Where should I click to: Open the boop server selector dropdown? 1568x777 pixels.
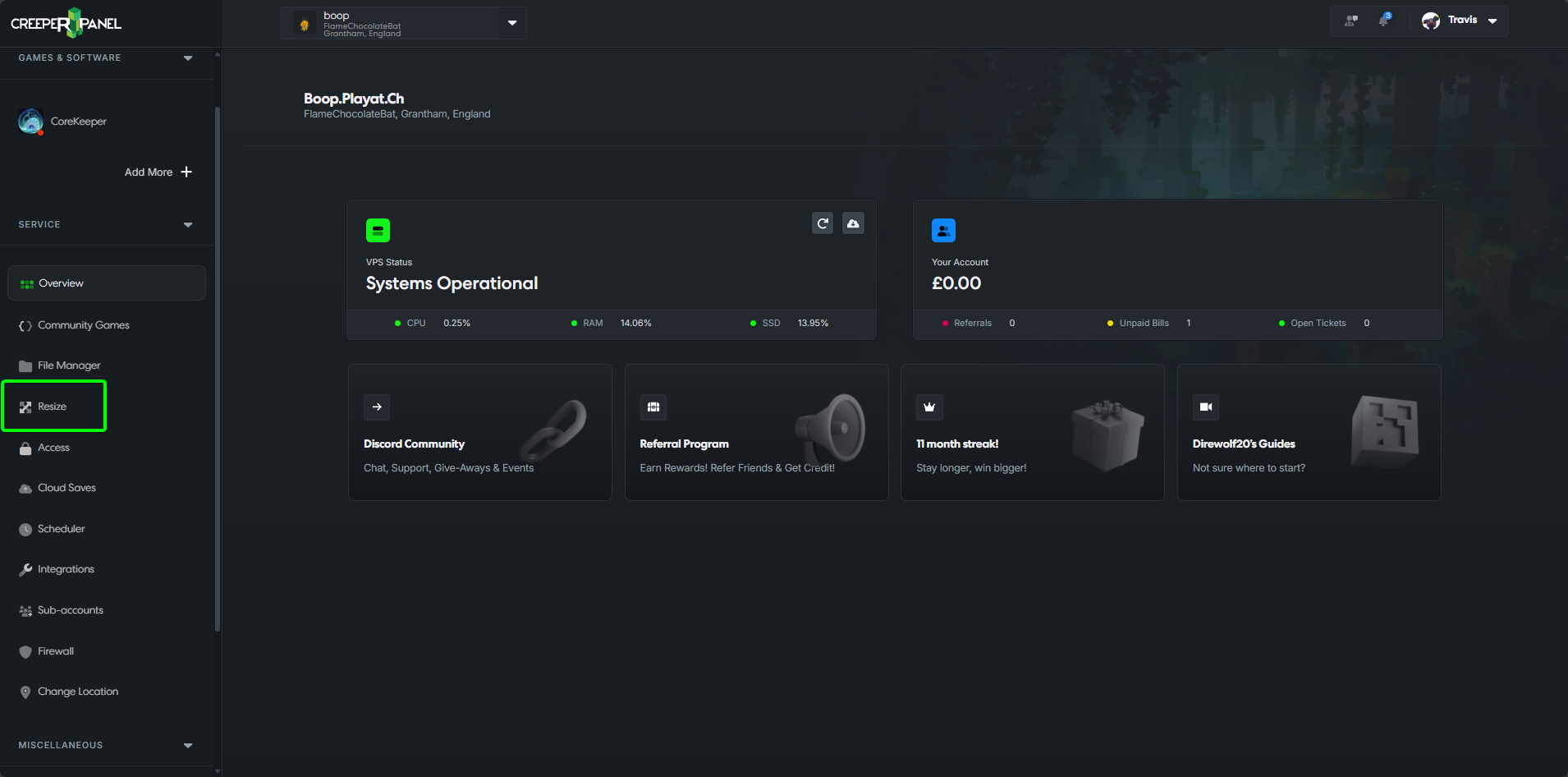511,23
